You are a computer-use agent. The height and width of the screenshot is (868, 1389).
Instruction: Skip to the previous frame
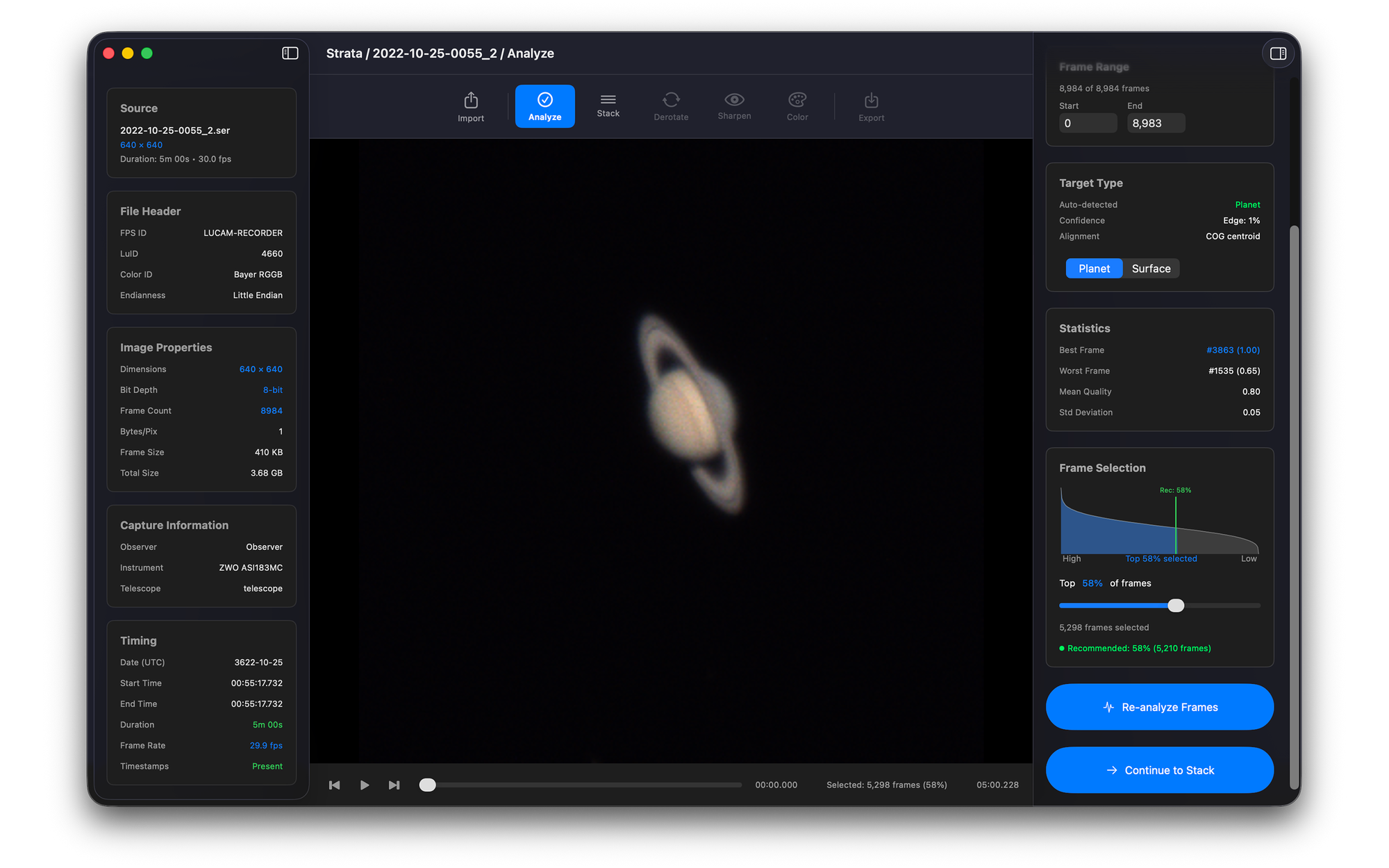tap(335, 785)
